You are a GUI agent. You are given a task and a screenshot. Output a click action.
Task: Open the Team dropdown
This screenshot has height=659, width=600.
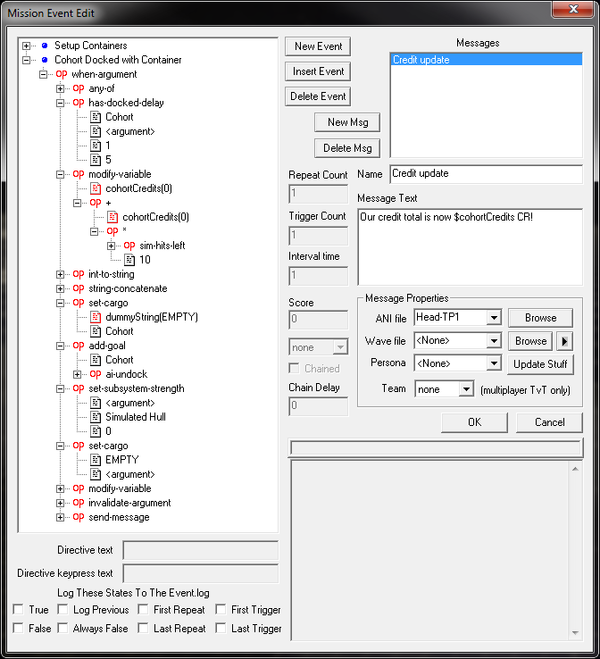pyautogui.click(x=466, y=389)
